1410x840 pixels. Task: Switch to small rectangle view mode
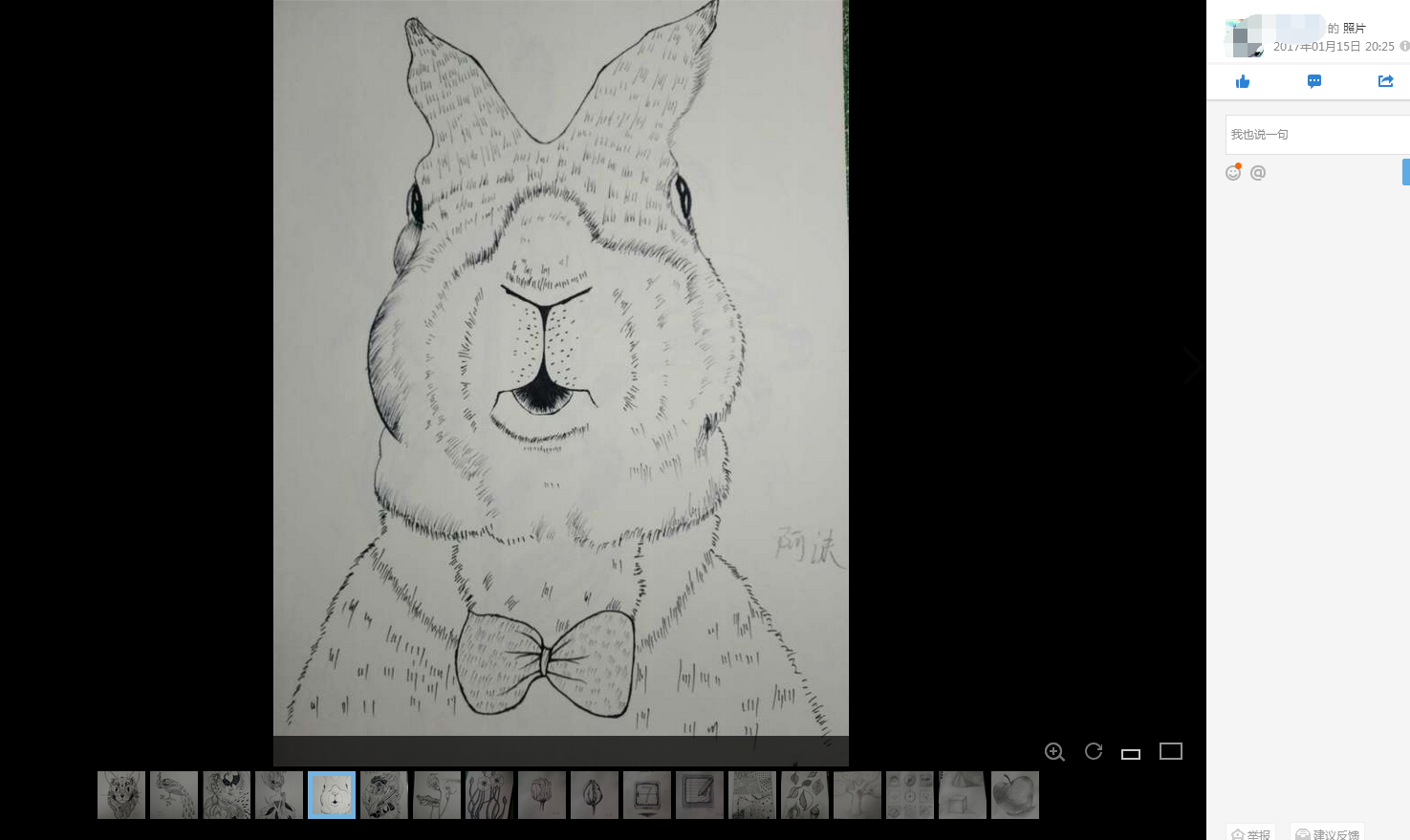(x=1131, y=754)
